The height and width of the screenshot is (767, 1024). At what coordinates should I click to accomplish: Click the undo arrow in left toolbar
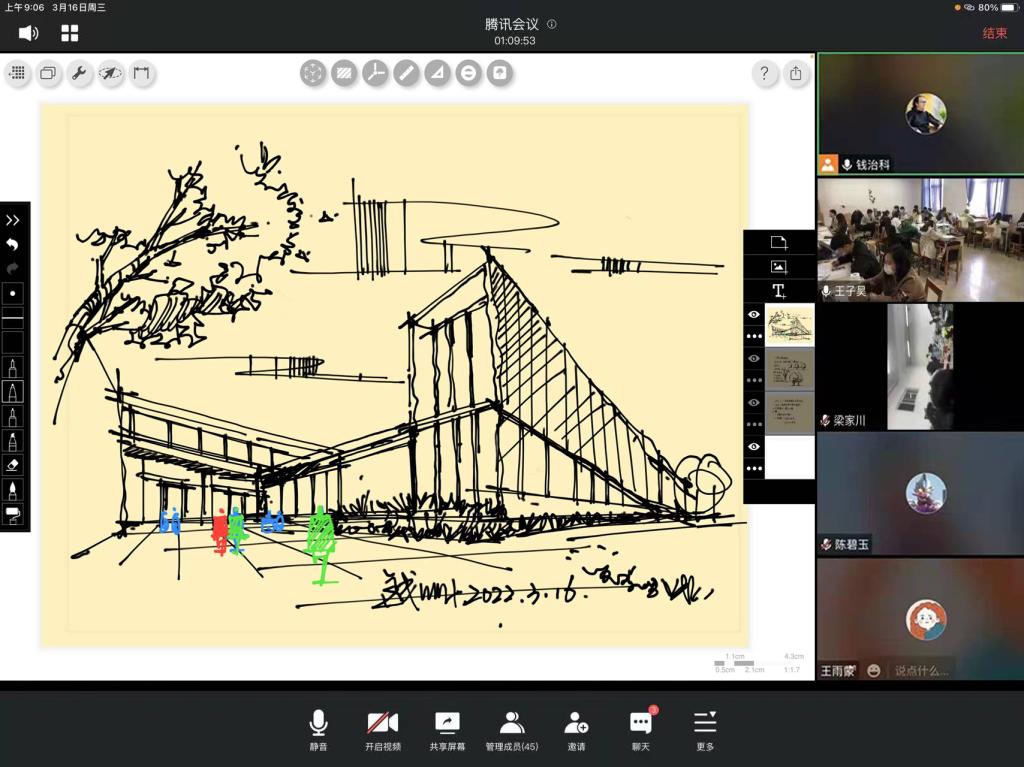[13, 244]
